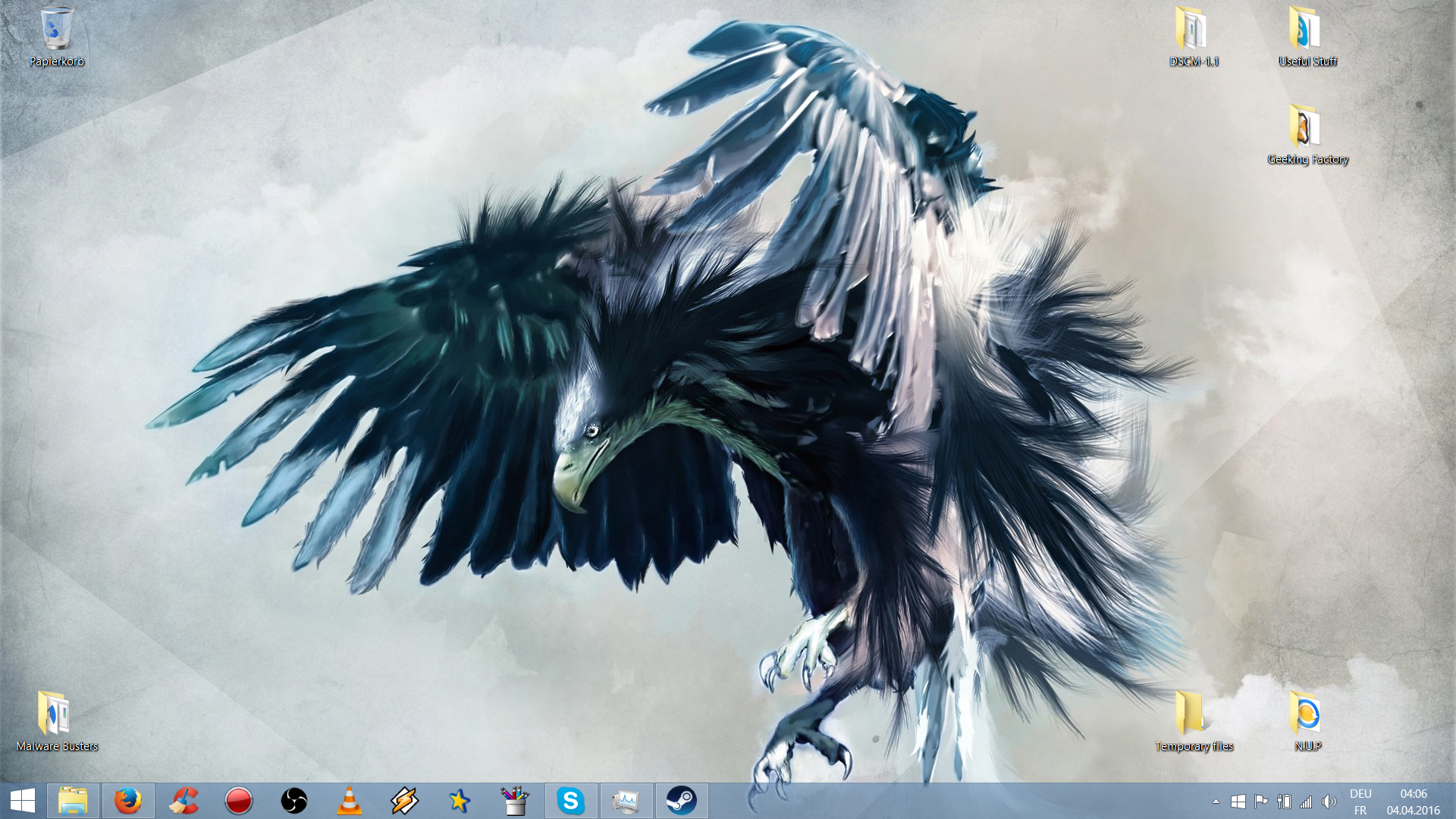The width and height of the screenshot is (1456, 819).
Task: Open the Papierkorb recycle bin icon
Action: (57, 36)
